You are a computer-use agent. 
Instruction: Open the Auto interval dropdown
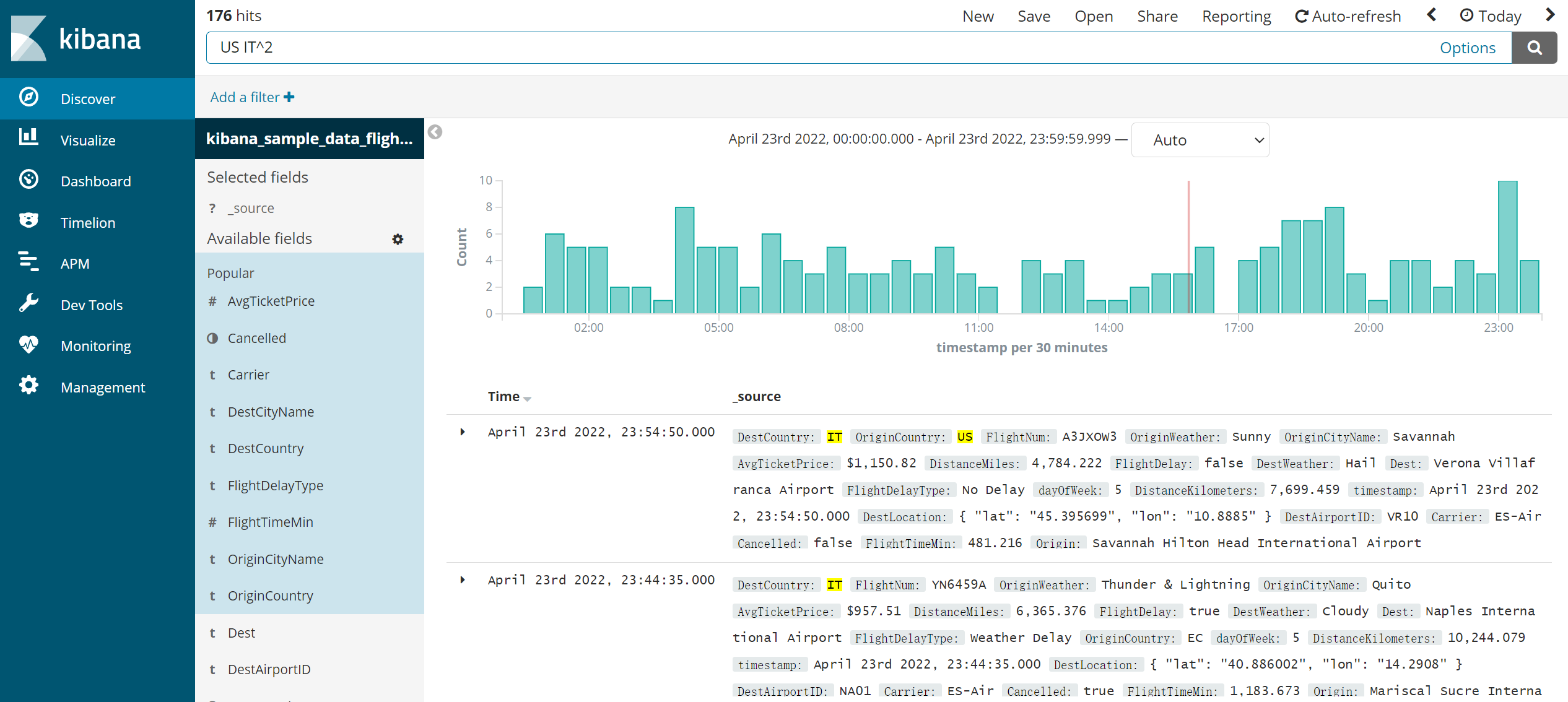[x=1200, y=140]
